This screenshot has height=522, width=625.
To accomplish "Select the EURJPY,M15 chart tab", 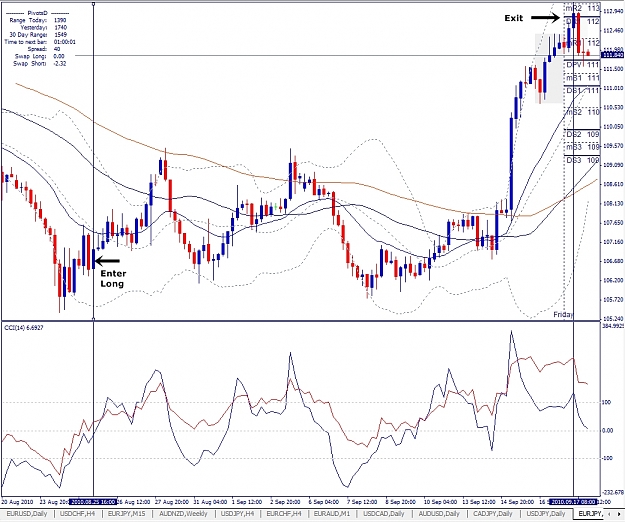I will [127, 514].
